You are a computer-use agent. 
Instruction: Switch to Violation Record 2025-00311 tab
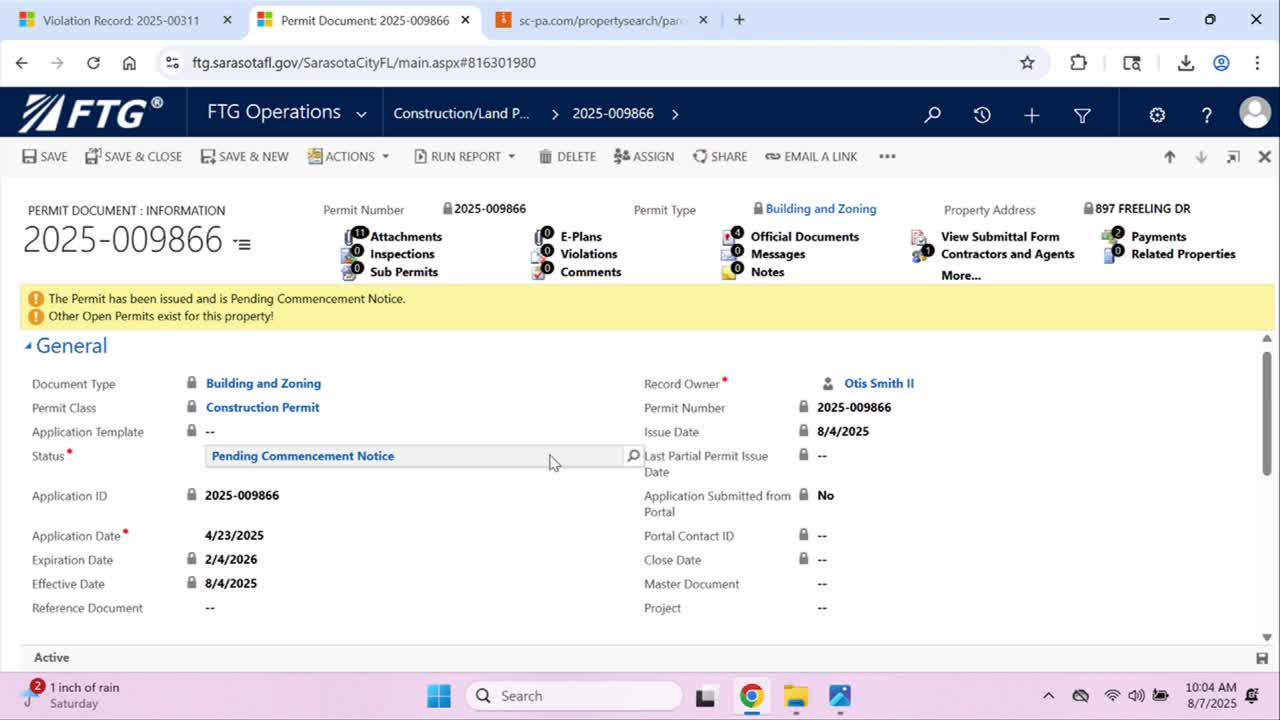click(120, 20)
